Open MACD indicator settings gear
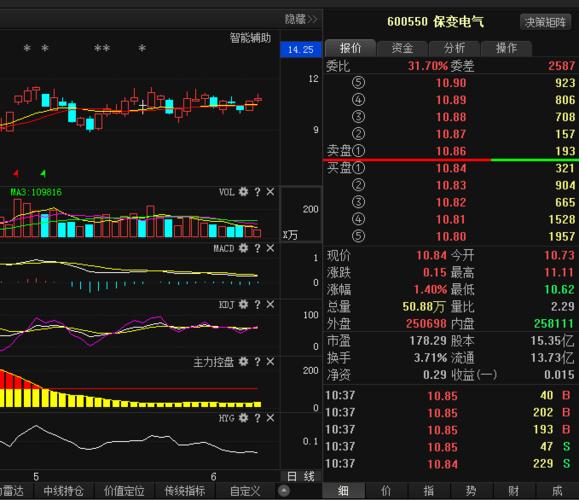The image size is (579, 500). (x=243, y=248)
